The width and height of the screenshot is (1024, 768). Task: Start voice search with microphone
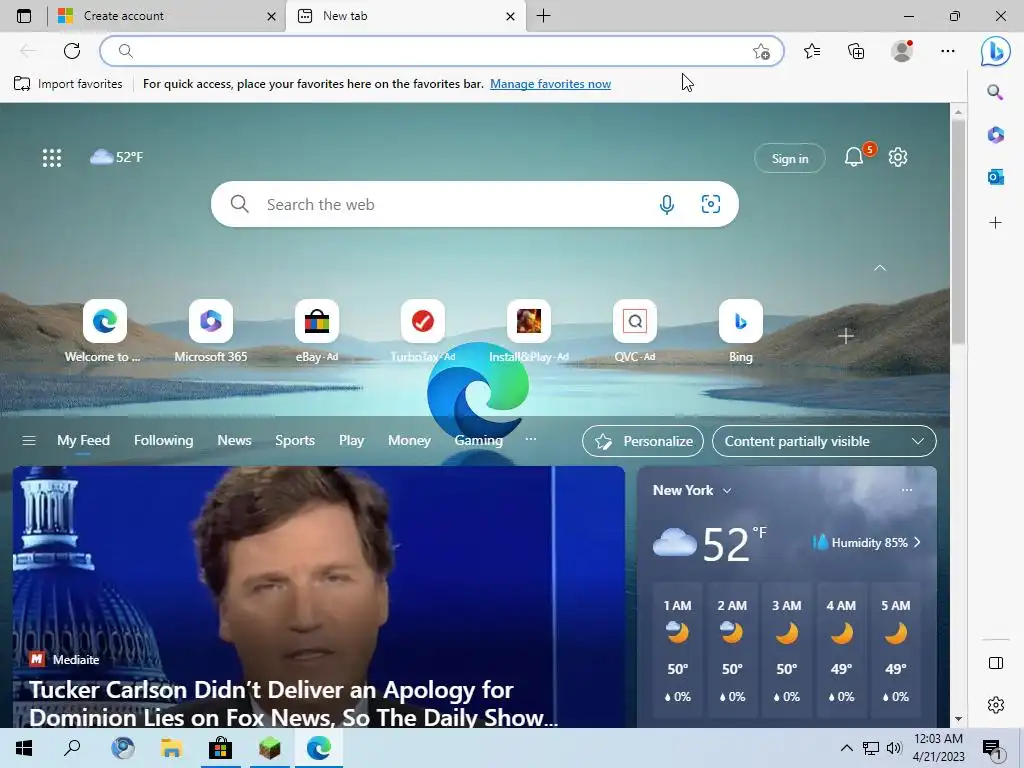coord(667,204)
